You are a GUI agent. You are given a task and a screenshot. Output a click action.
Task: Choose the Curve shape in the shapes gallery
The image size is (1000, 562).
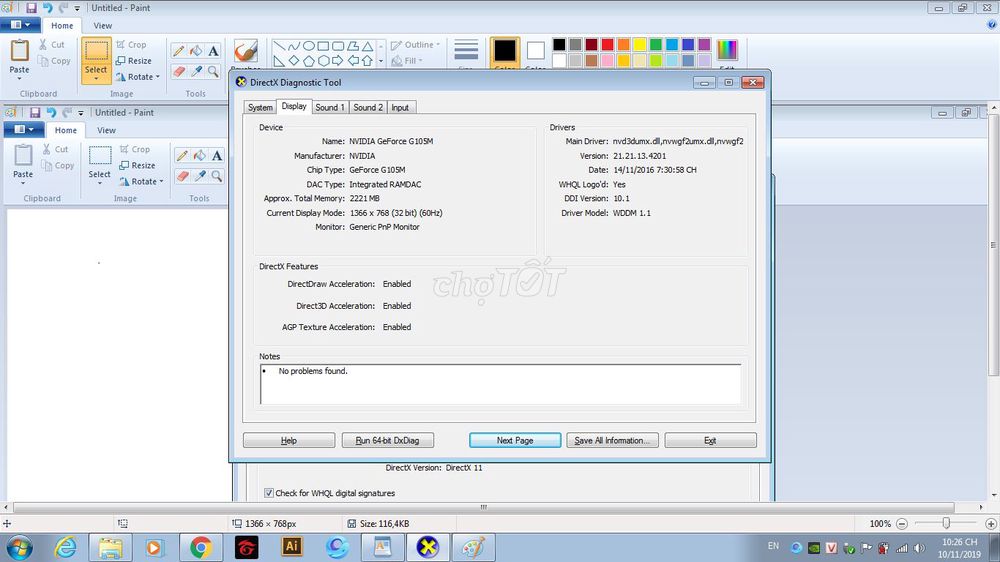294,46
